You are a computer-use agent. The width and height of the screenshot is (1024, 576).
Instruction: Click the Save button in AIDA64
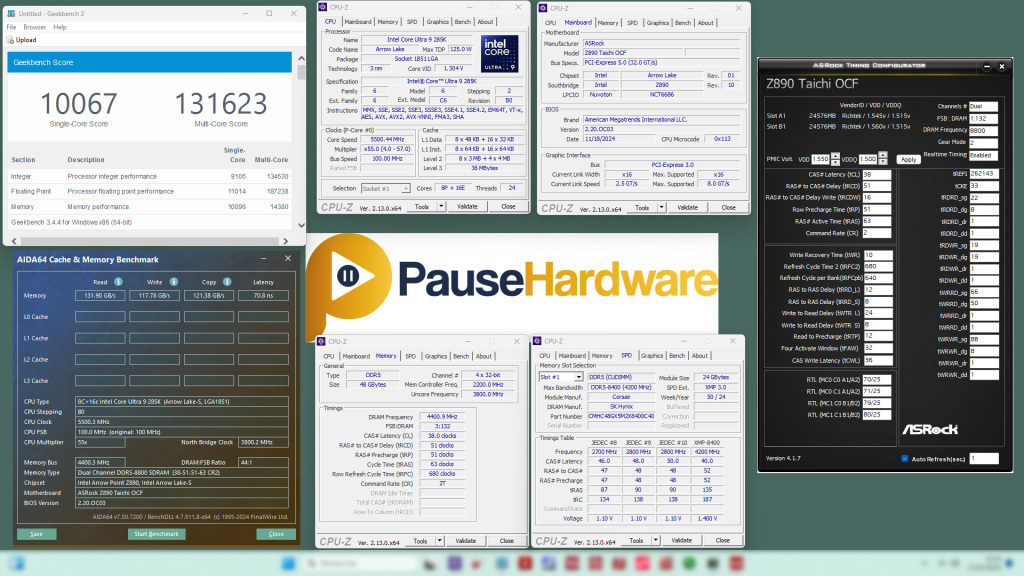pyautogui.click(x=37, y=534)
